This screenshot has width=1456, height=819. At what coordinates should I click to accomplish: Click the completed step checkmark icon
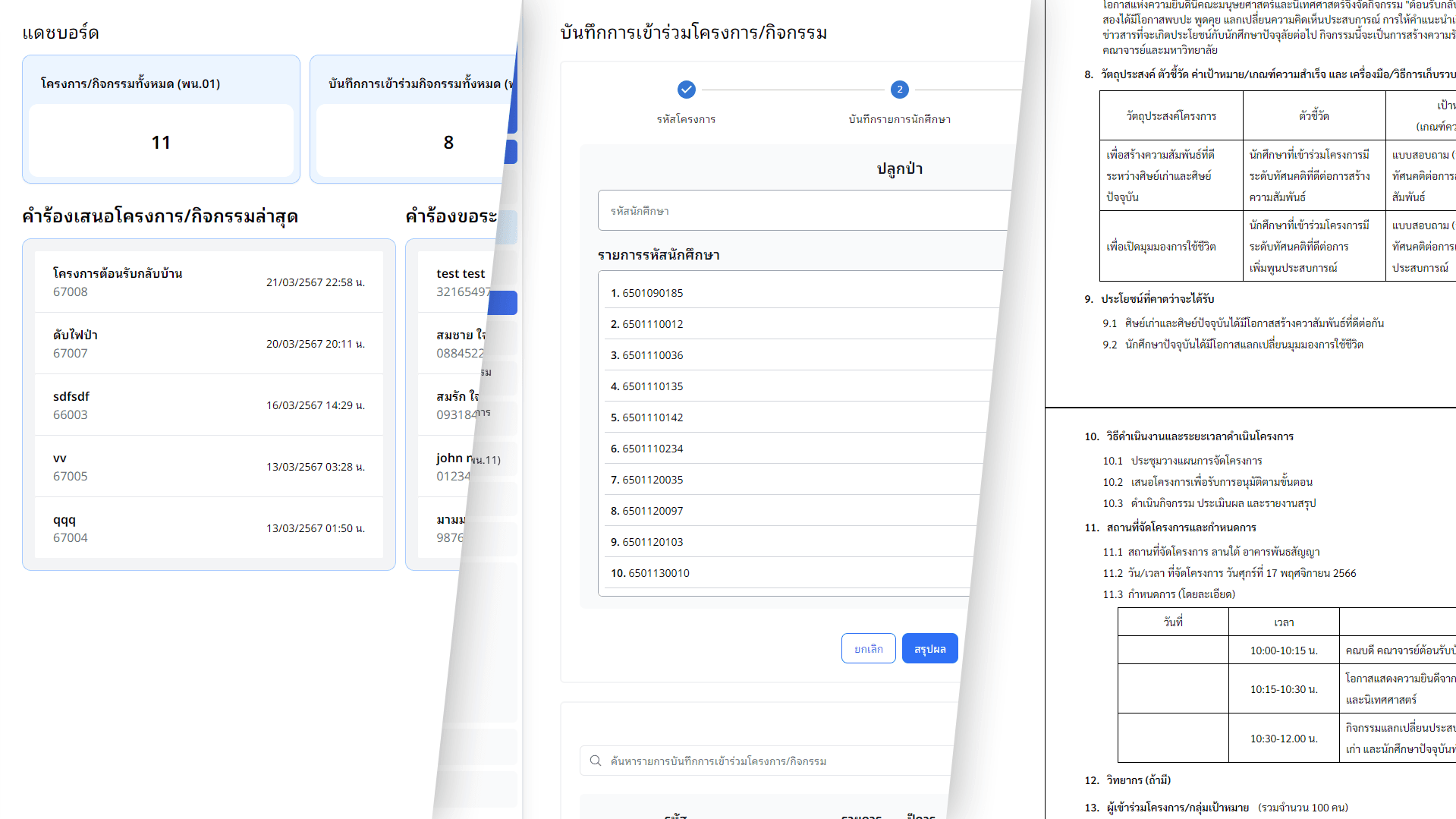pyautogui.click(x=686, y=90)
